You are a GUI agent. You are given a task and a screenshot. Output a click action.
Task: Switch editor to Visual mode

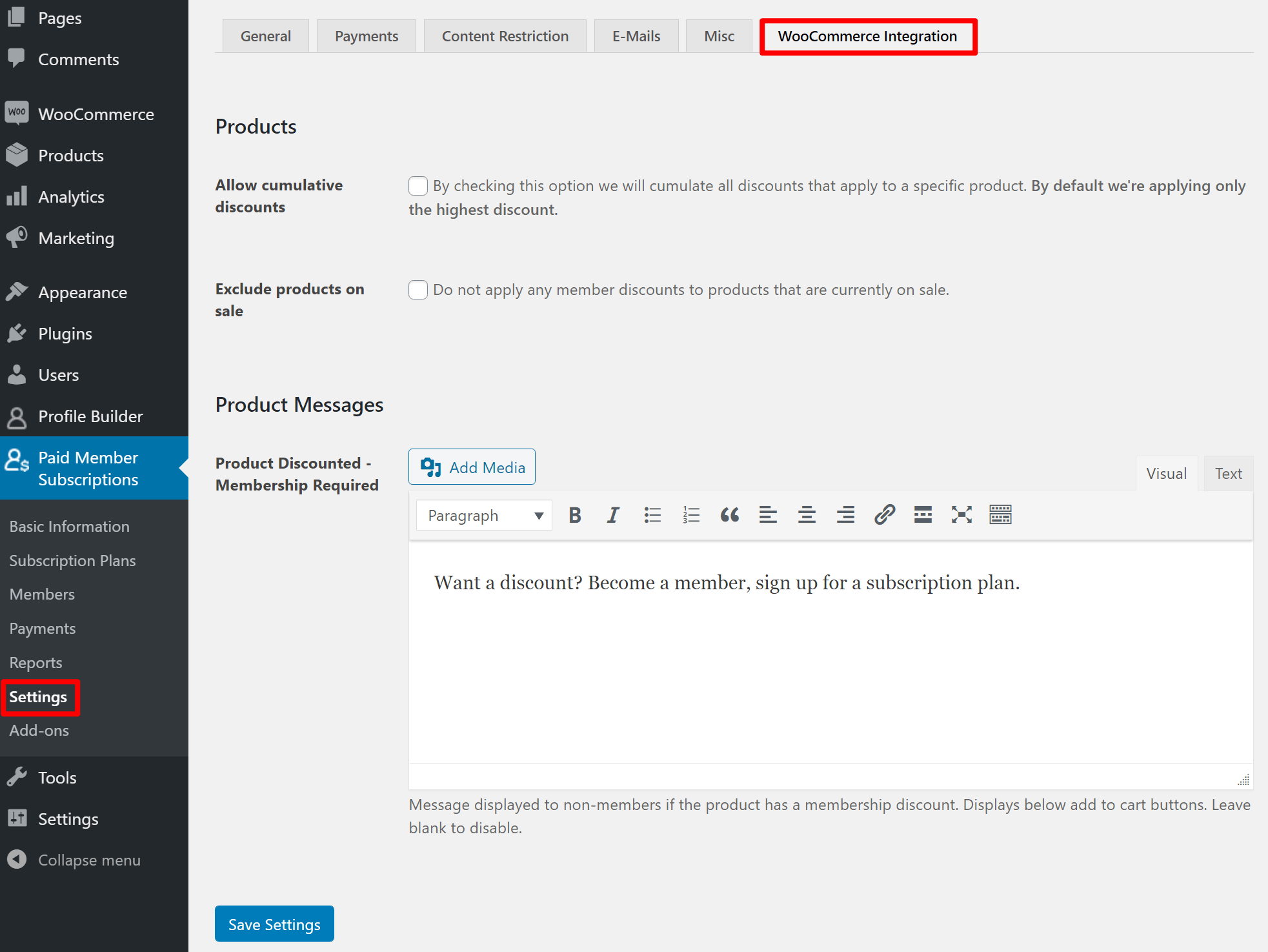click(x=1167, y=474)
